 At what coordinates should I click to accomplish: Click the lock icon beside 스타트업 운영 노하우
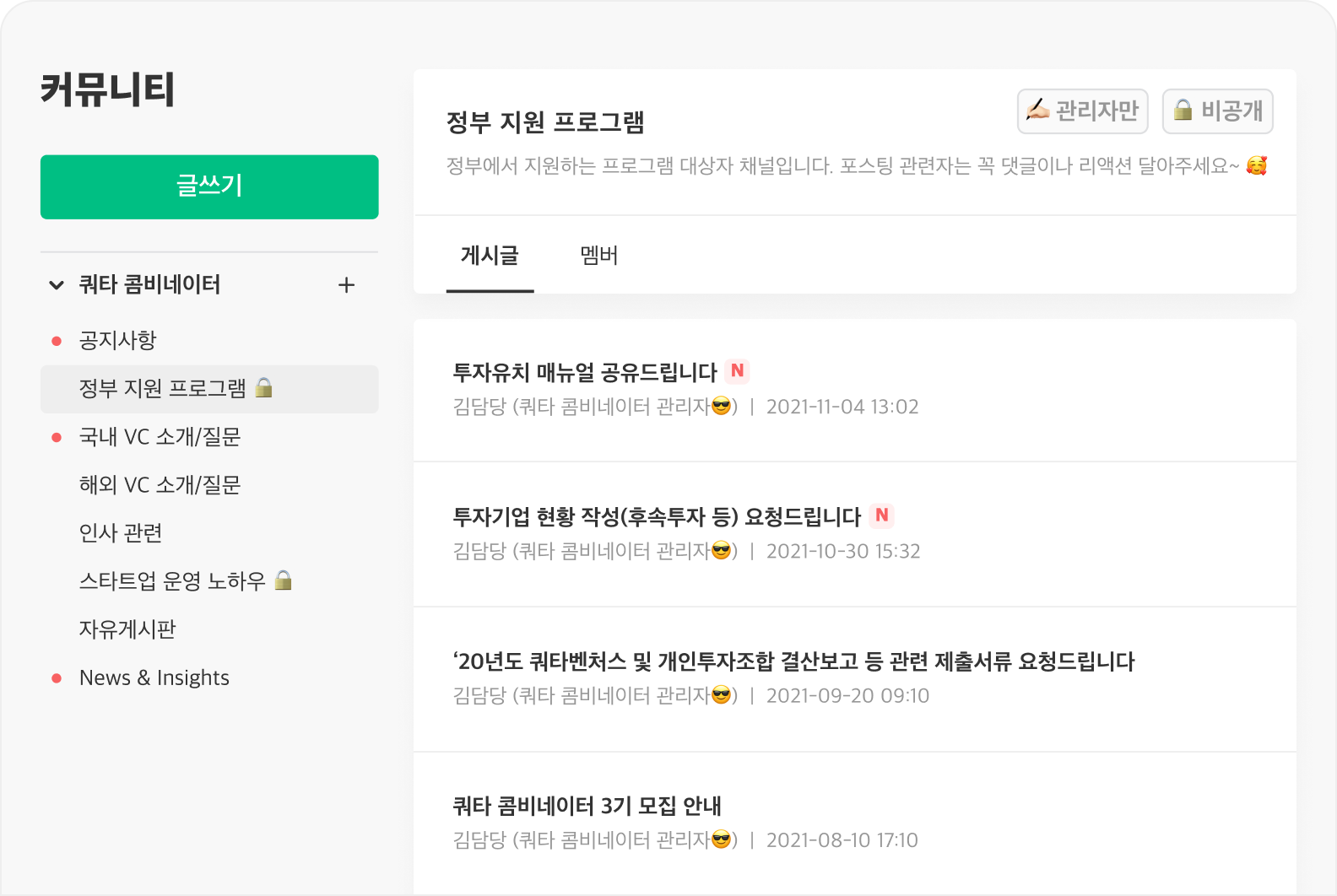284,580
